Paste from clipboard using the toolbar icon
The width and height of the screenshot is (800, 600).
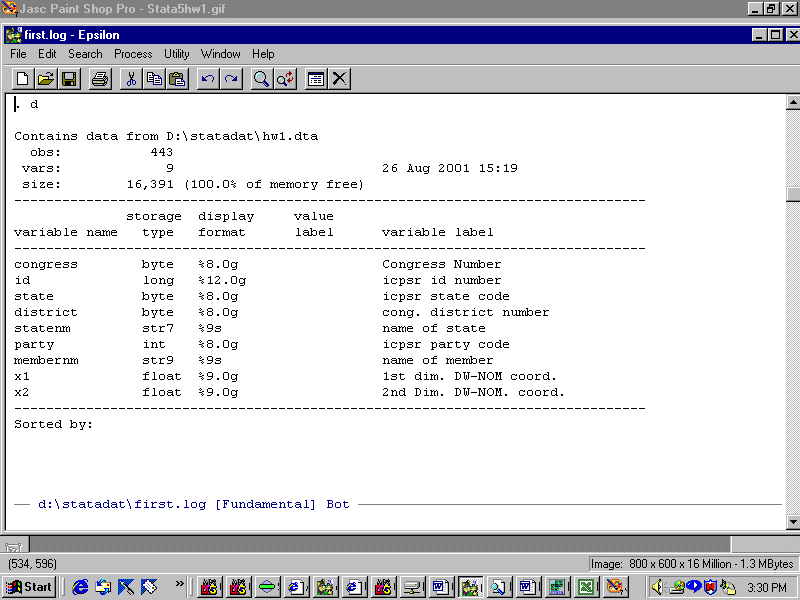(x=177, y=79)
